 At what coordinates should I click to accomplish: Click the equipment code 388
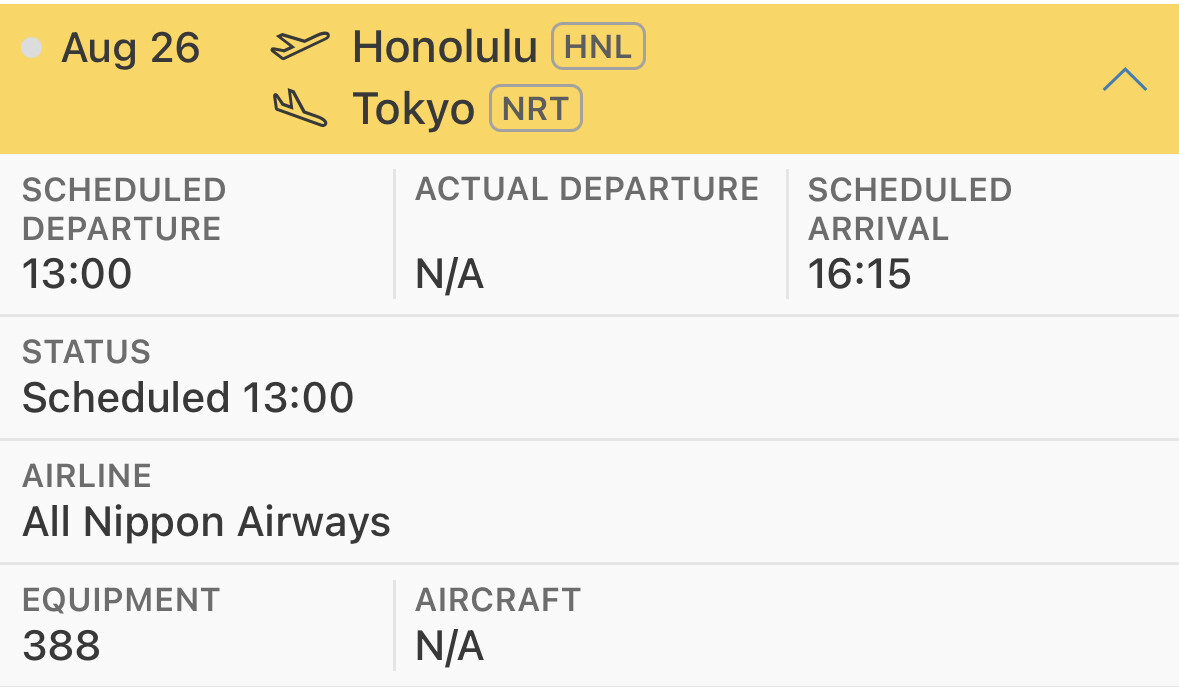click(61, 646)
